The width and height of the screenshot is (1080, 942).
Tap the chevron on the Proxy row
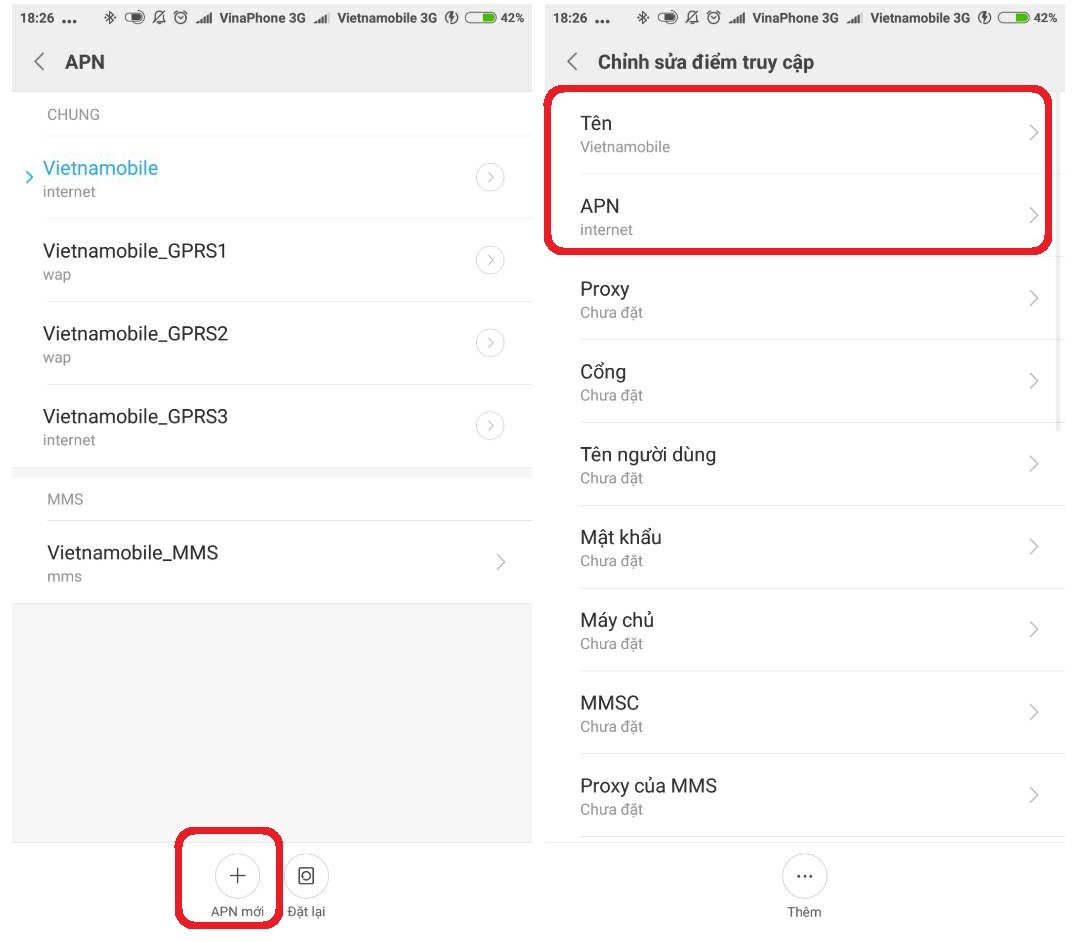(1033, 298)
